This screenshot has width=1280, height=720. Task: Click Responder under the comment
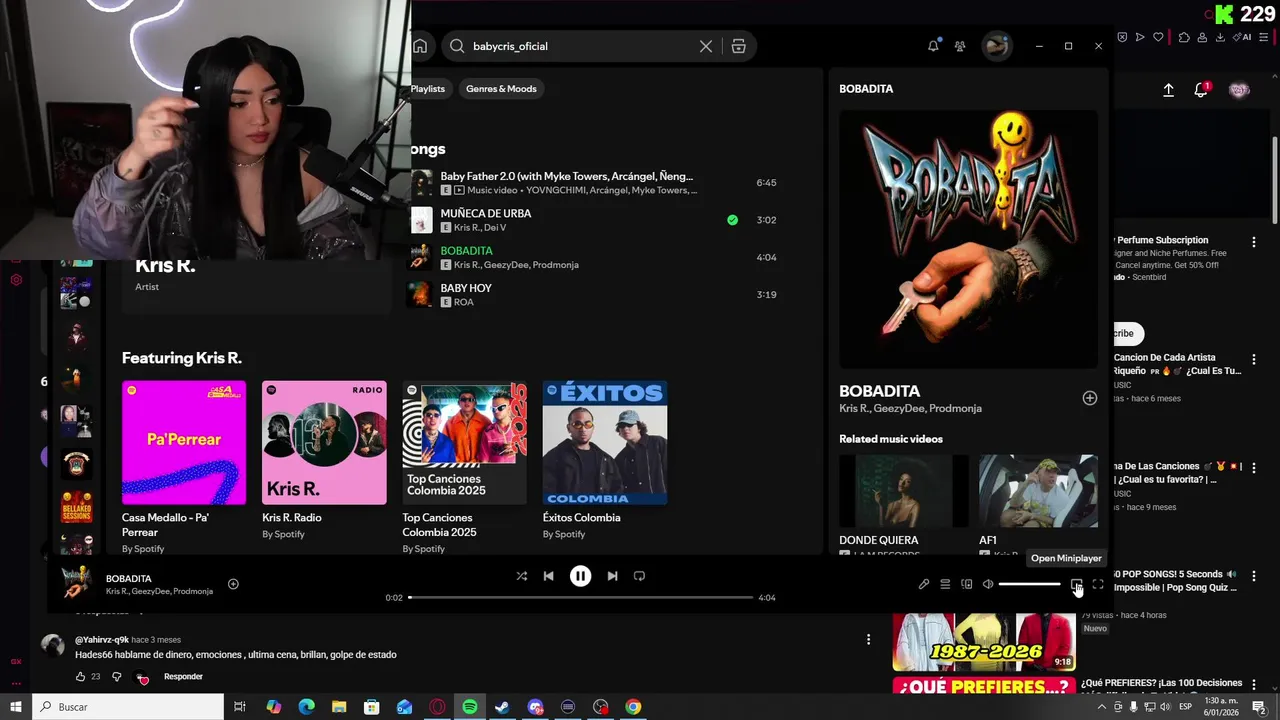tap(183, 677)
